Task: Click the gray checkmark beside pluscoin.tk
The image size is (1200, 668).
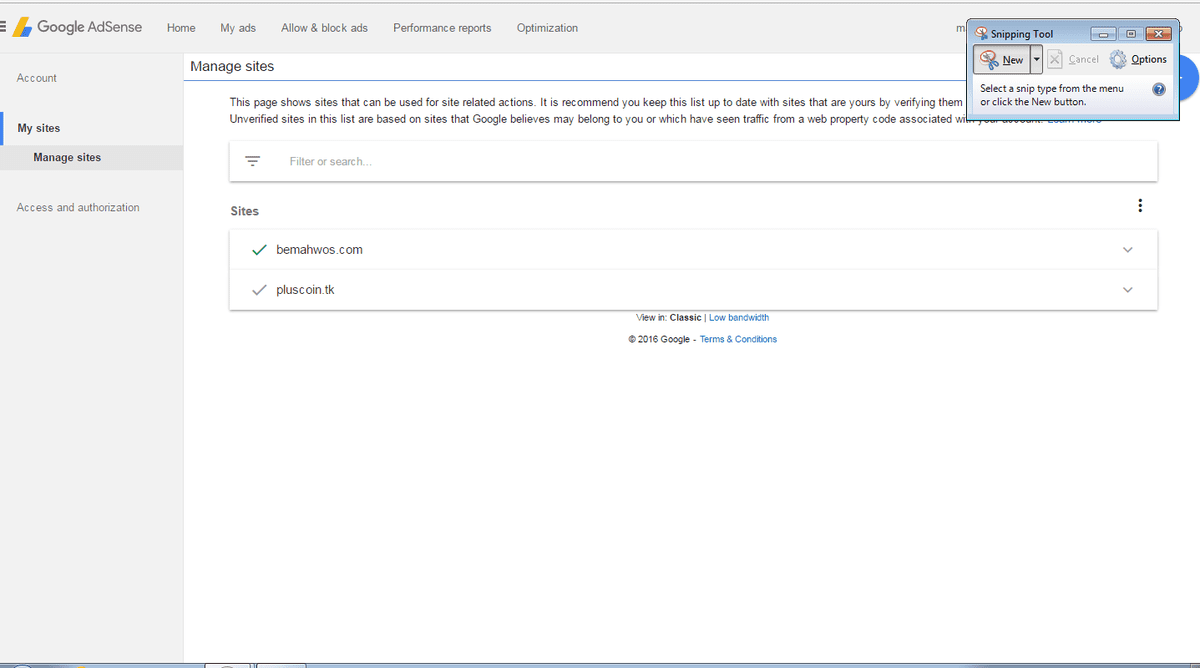Action: click(260, 290)
